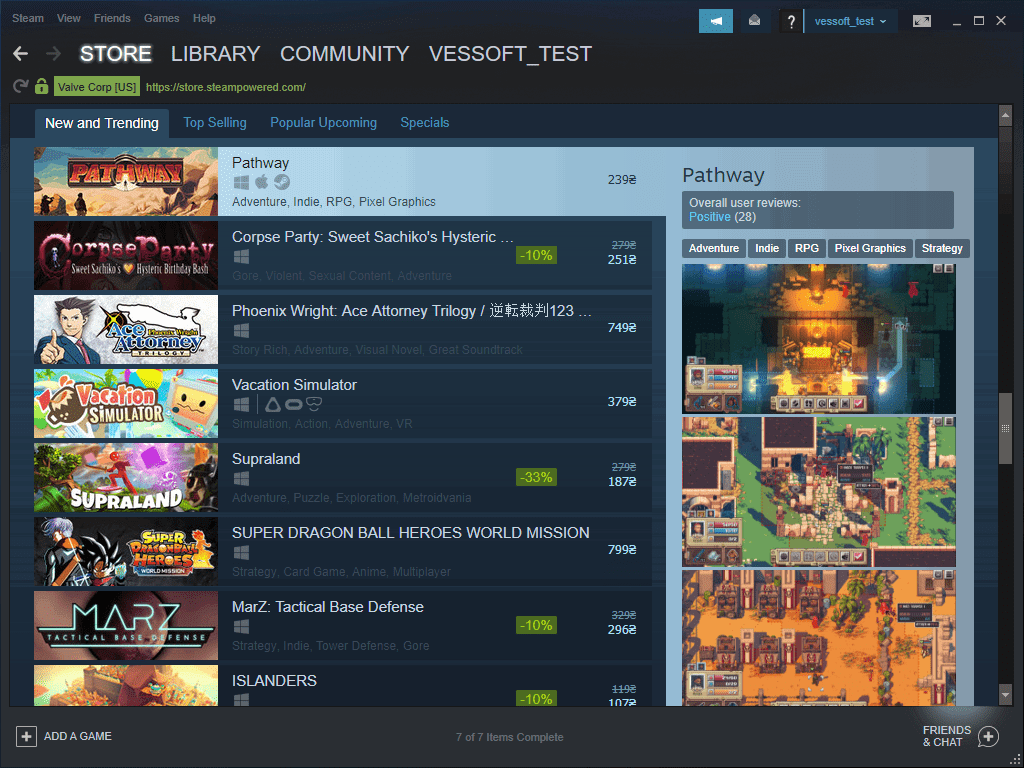
Task: Open the Games menu
Action: tap(161, 18)
